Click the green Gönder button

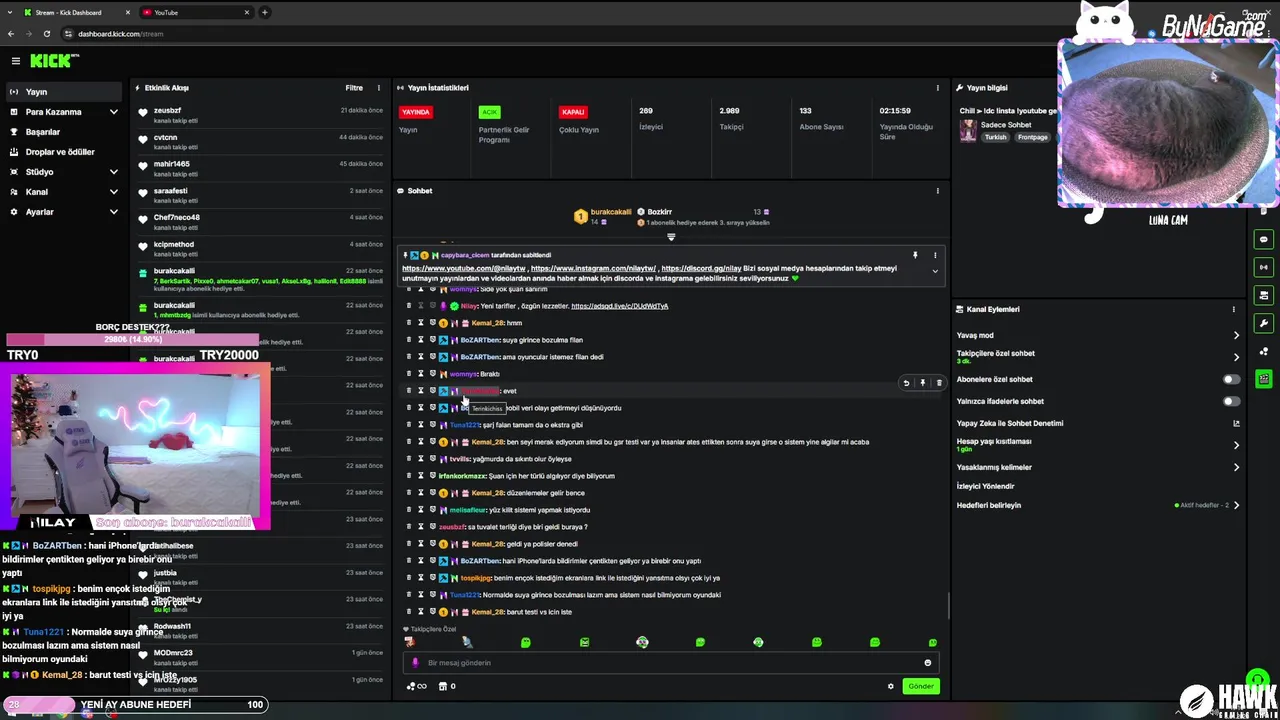[x=921, y=686]
